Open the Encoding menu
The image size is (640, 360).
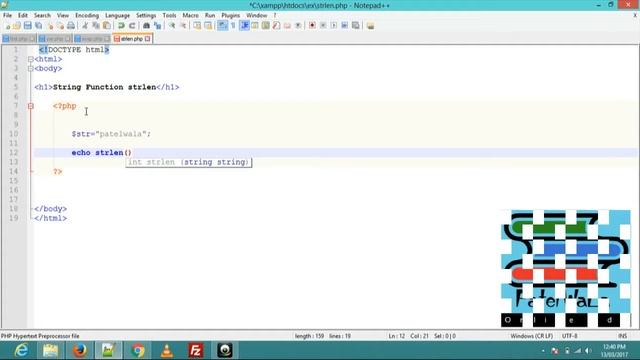pos(87,15)
